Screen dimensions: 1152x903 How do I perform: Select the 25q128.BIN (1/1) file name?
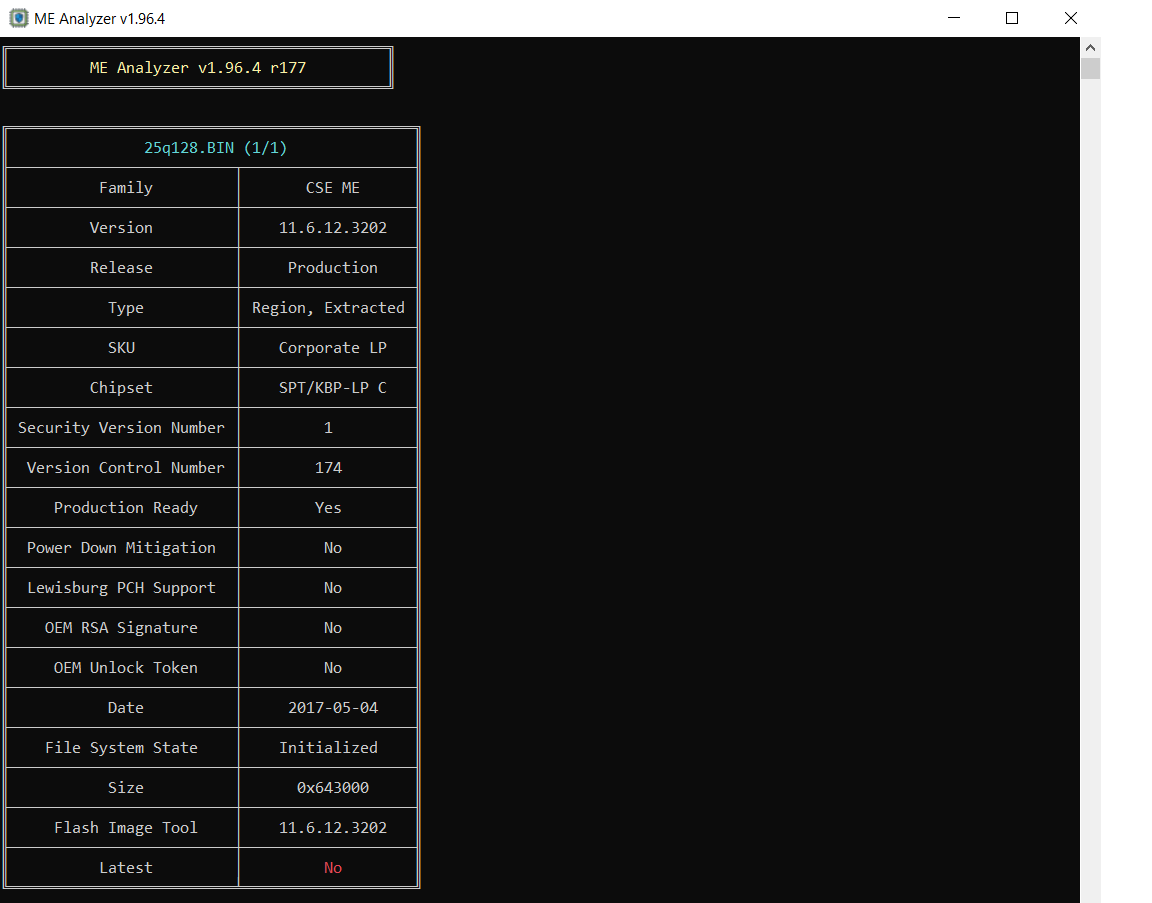pyautogui.click(x=215, y=148)
